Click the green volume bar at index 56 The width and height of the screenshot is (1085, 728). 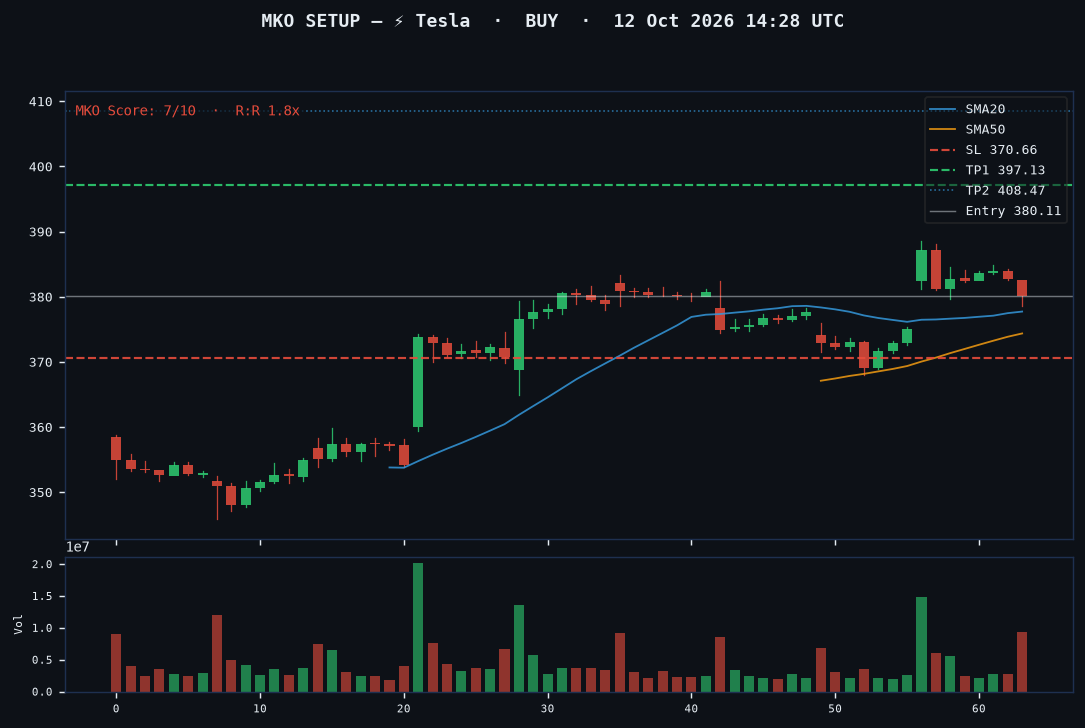tap(921, 644)
